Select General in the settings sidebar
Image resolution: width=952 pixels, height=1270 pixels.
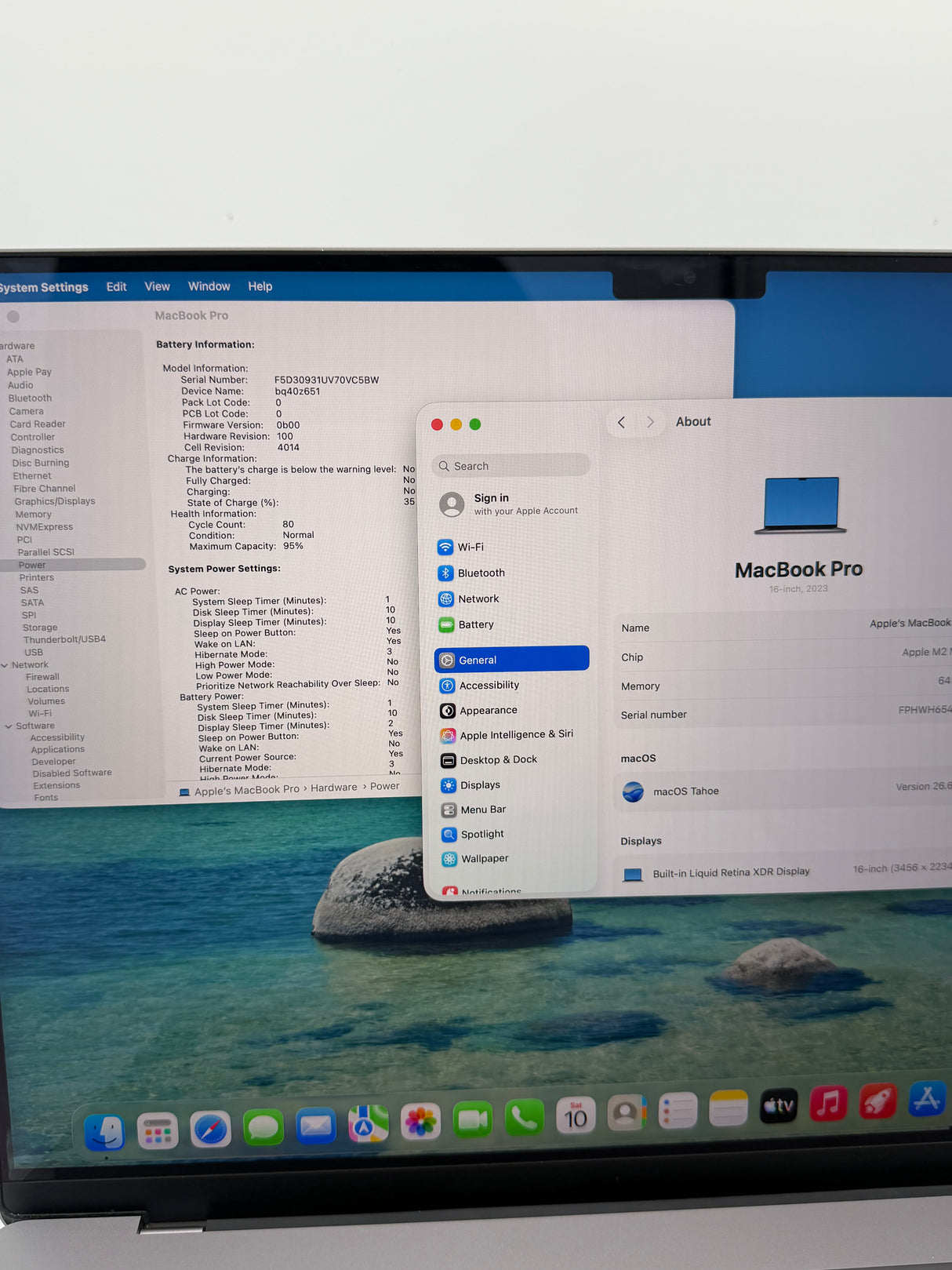[x=511, y=659]
